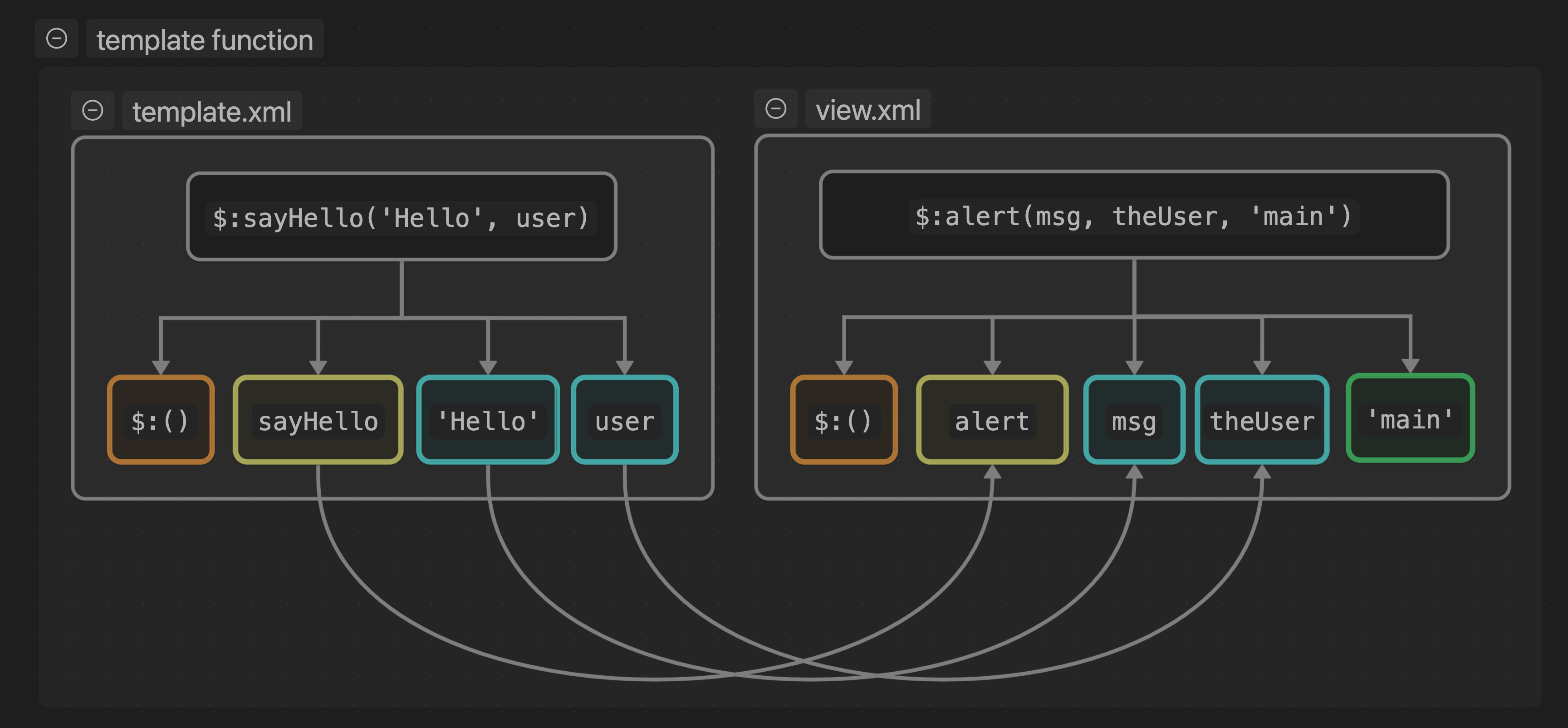Click the orange $:() node in view.xml
The width and height of the screenshot is (1568, 728).
click(x=843, y=420)
